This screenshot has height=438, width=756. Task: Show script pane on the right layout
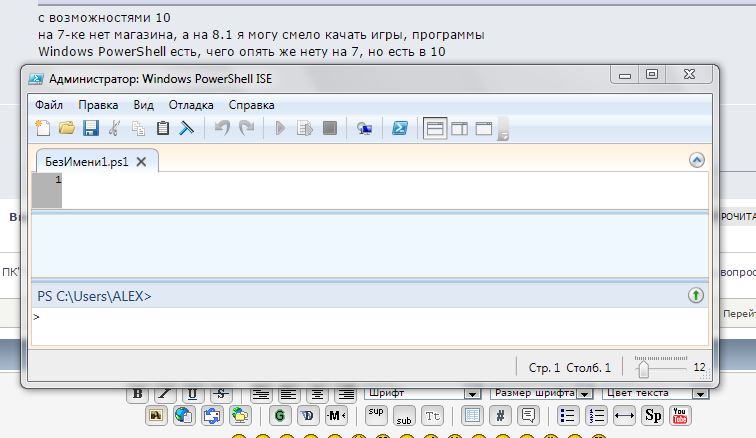point(459,128)
